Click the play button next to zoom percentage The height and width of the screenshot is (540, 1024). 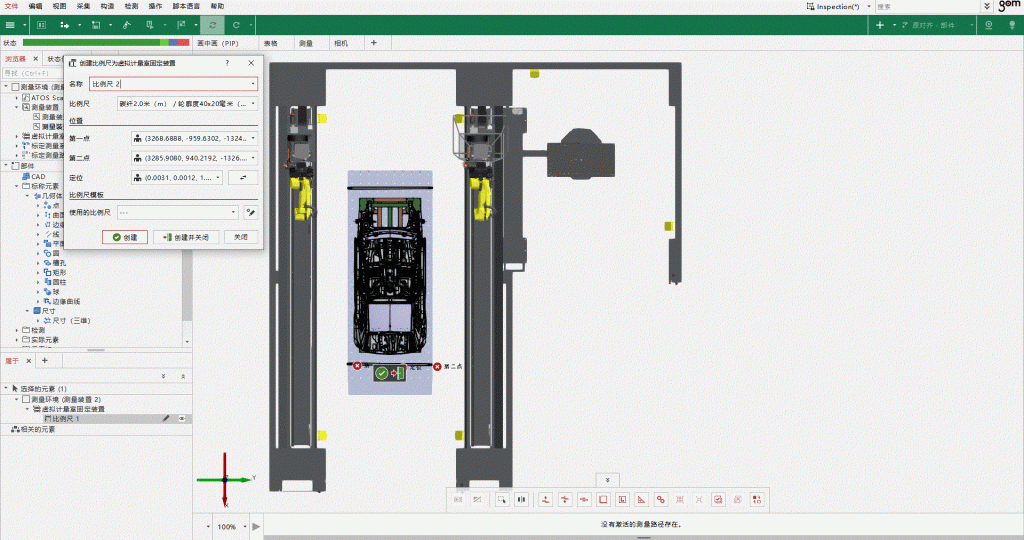(256, 526)
